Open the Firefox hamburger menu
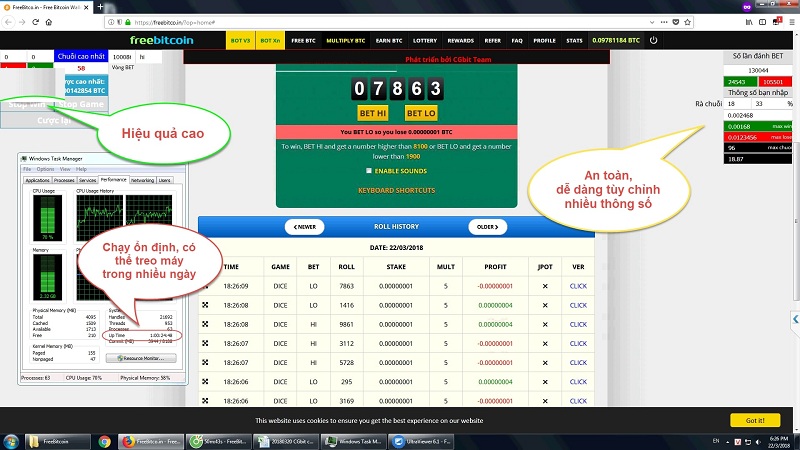 [792, 22]
